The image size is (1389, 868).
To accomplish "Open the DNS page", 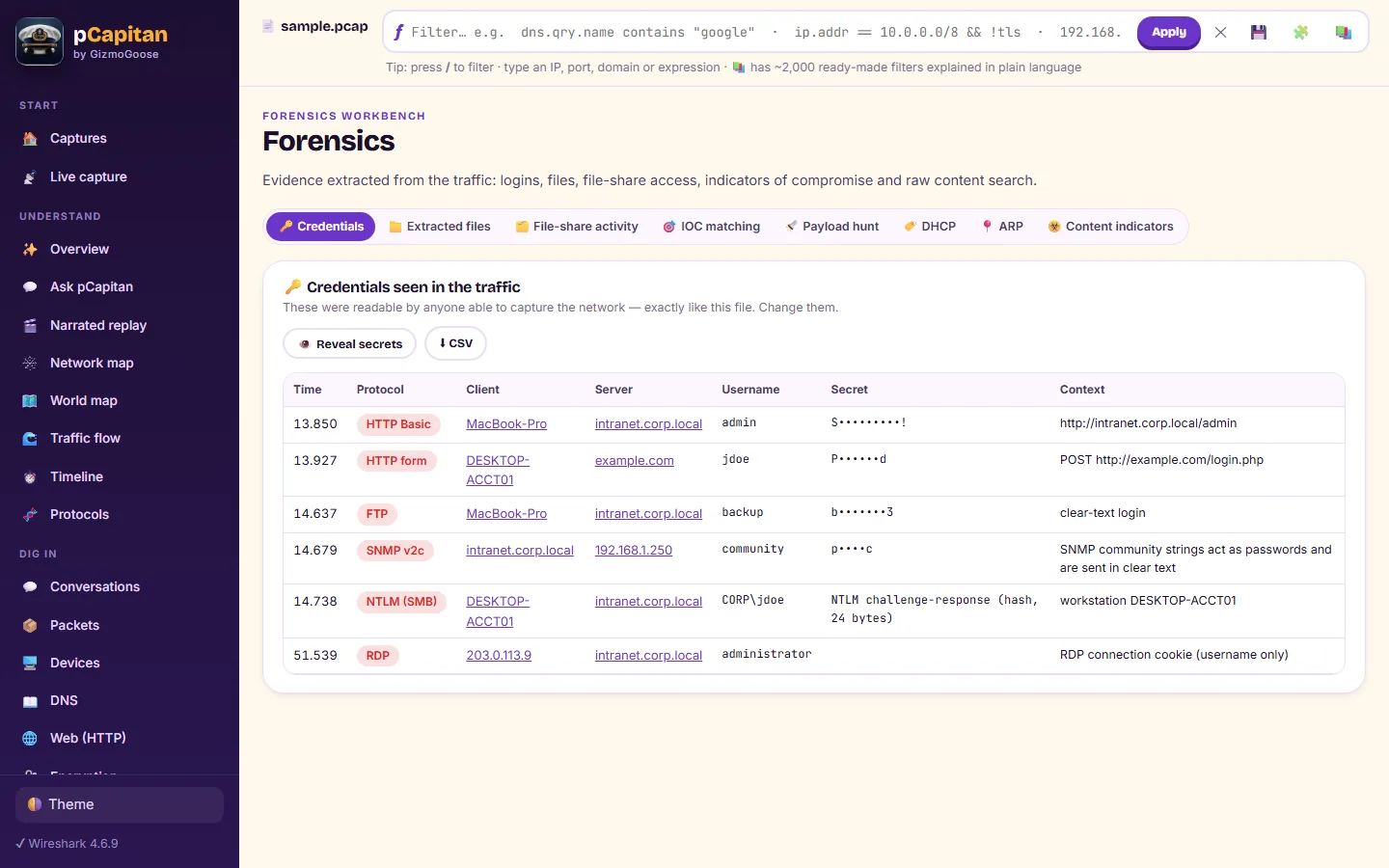I will click(120, 700).
